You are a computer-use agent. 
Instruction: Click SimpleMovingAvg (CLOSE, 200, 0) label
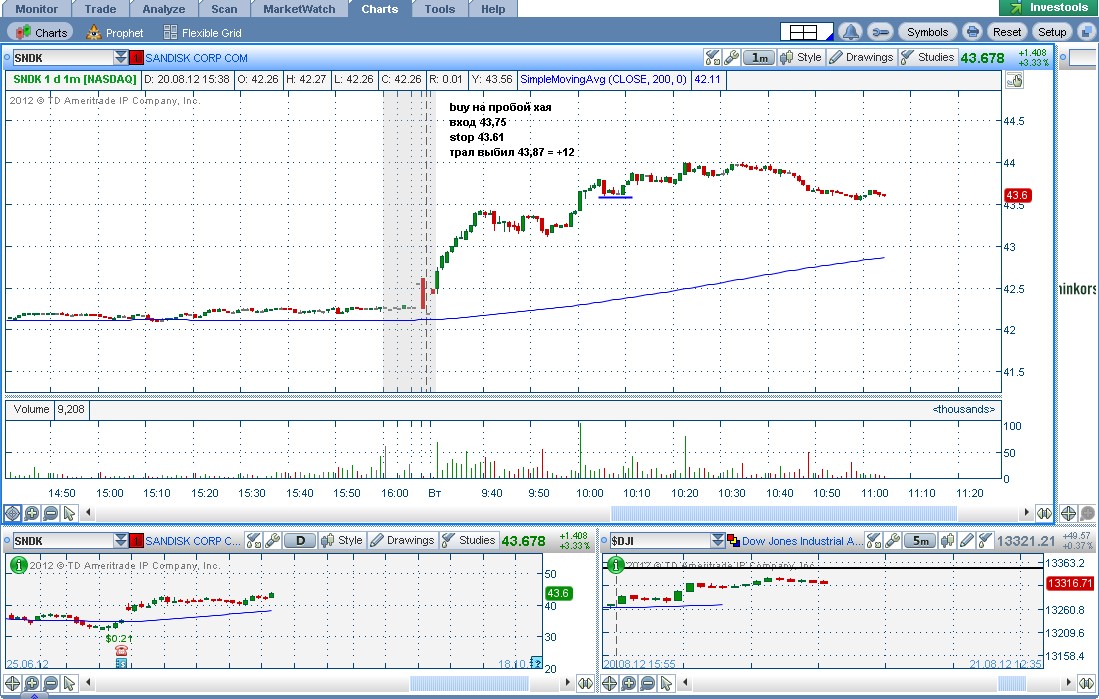[x=603, y=79]
